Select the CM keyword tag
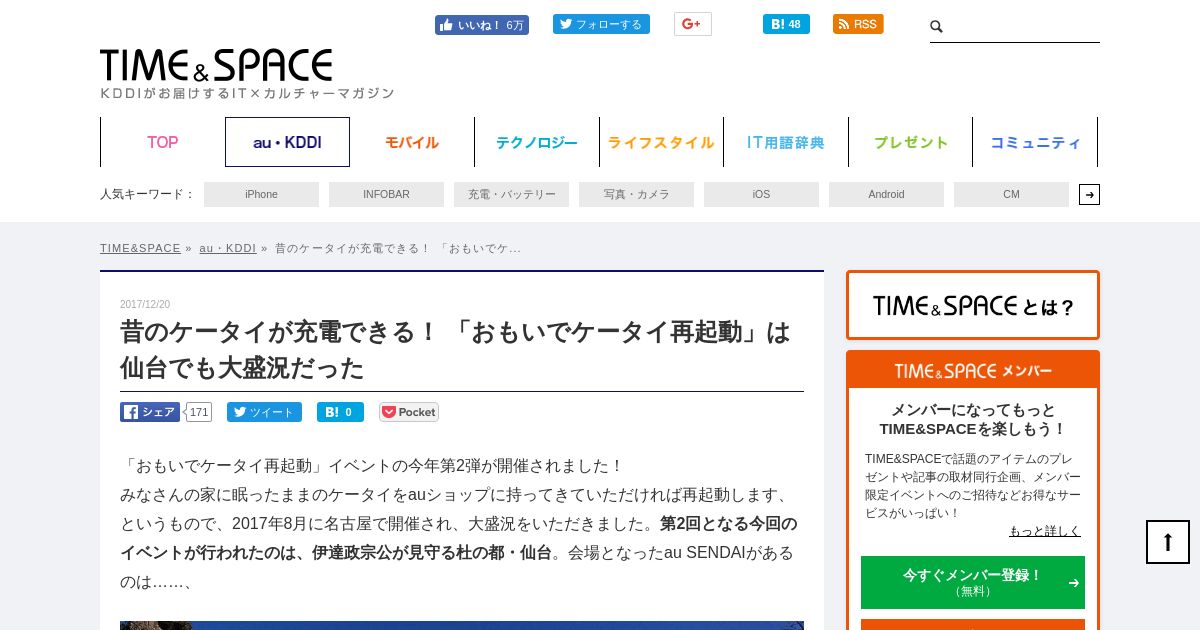Image resolution: width=1200 pixels, height=630 pixels. pyautogui.click(x=1011, y=194)
